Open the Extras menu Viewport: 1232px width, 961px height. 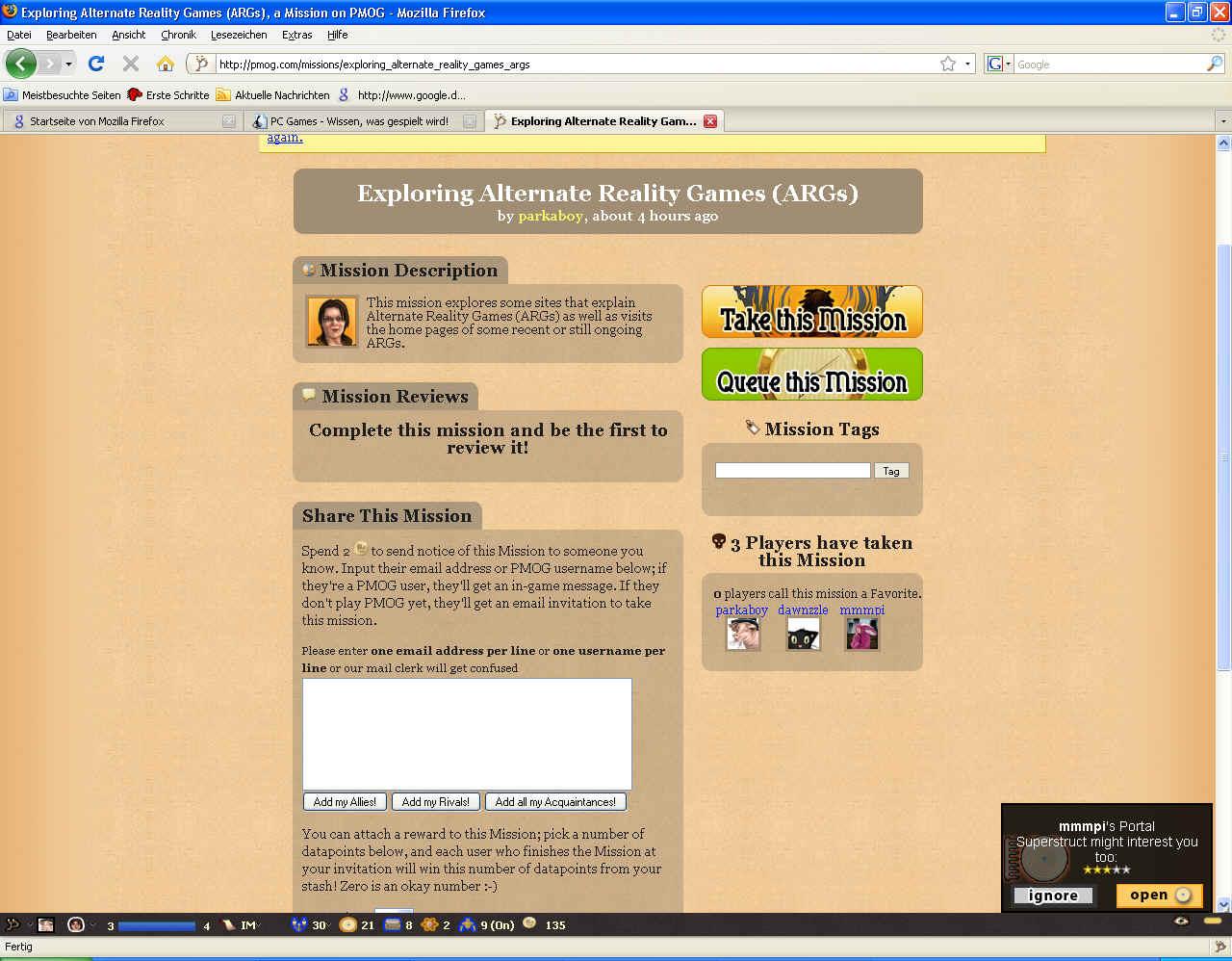coord(296,35)
